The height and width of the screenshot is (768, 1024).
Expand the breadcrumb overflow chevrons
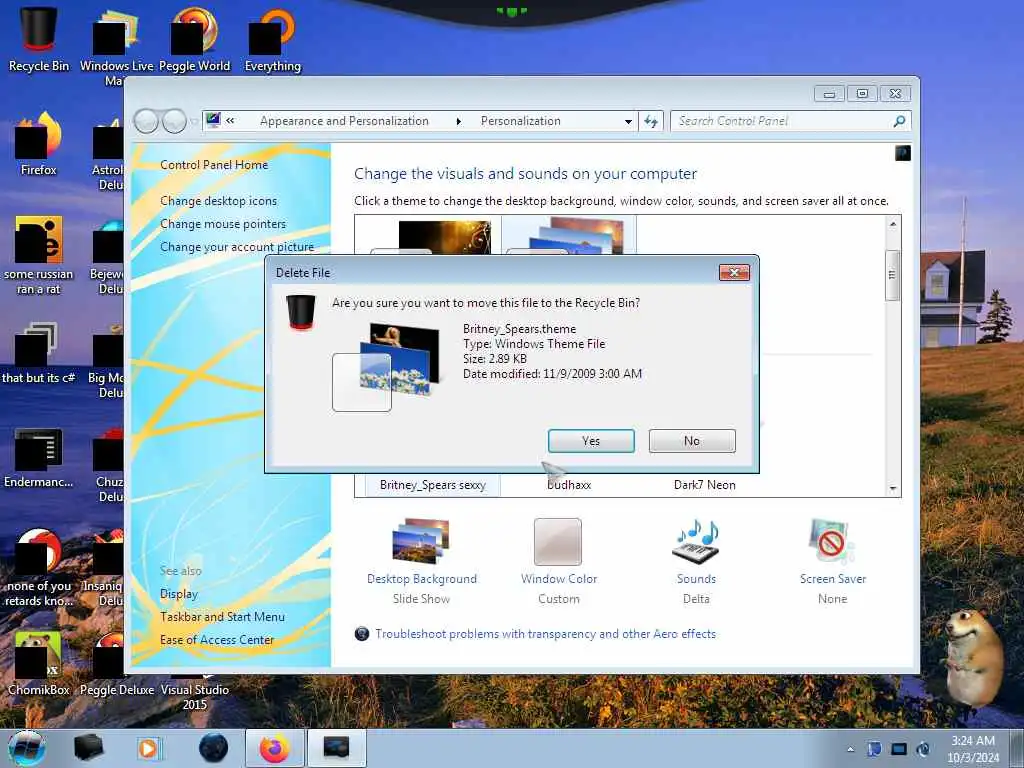pyautogui.click(x=230, y=120)
